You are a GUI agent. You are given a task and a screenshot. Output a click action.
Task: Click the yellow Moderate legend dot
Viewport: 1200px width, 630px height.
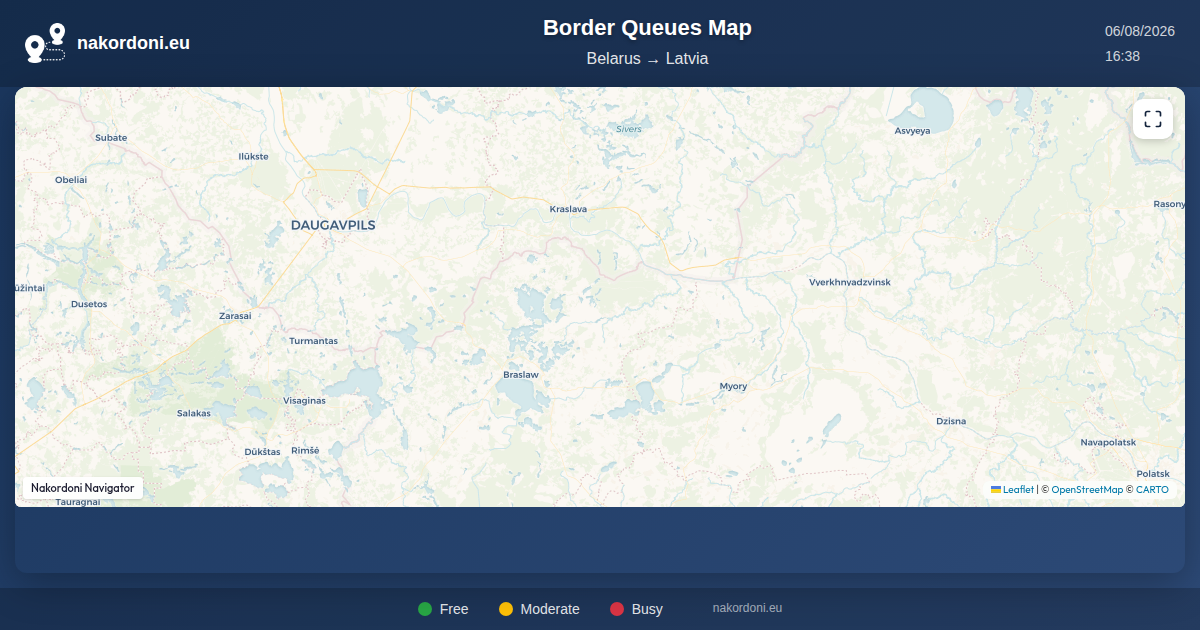(x=506, y=609)
